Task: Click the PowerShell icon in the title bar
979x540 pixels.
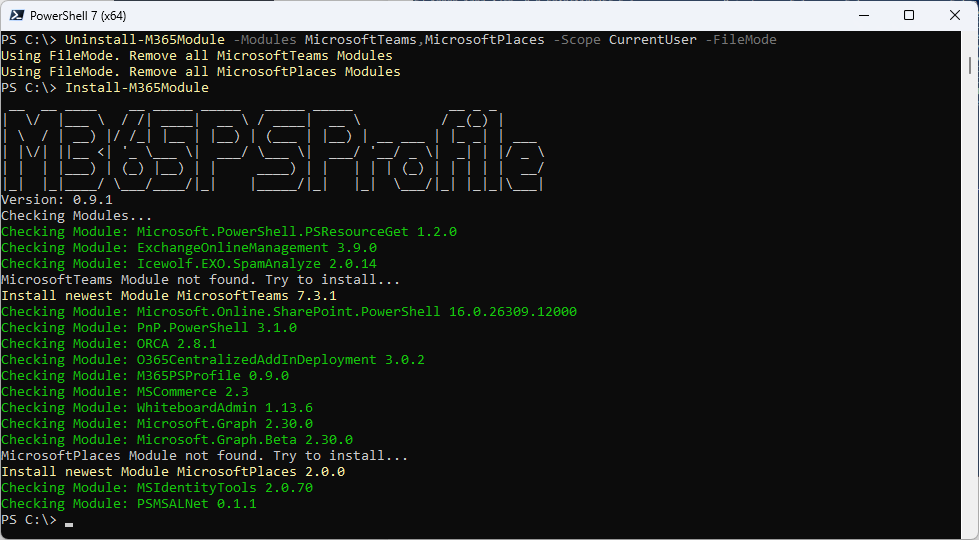Action: pyautogui.click(x=16, y=16)
